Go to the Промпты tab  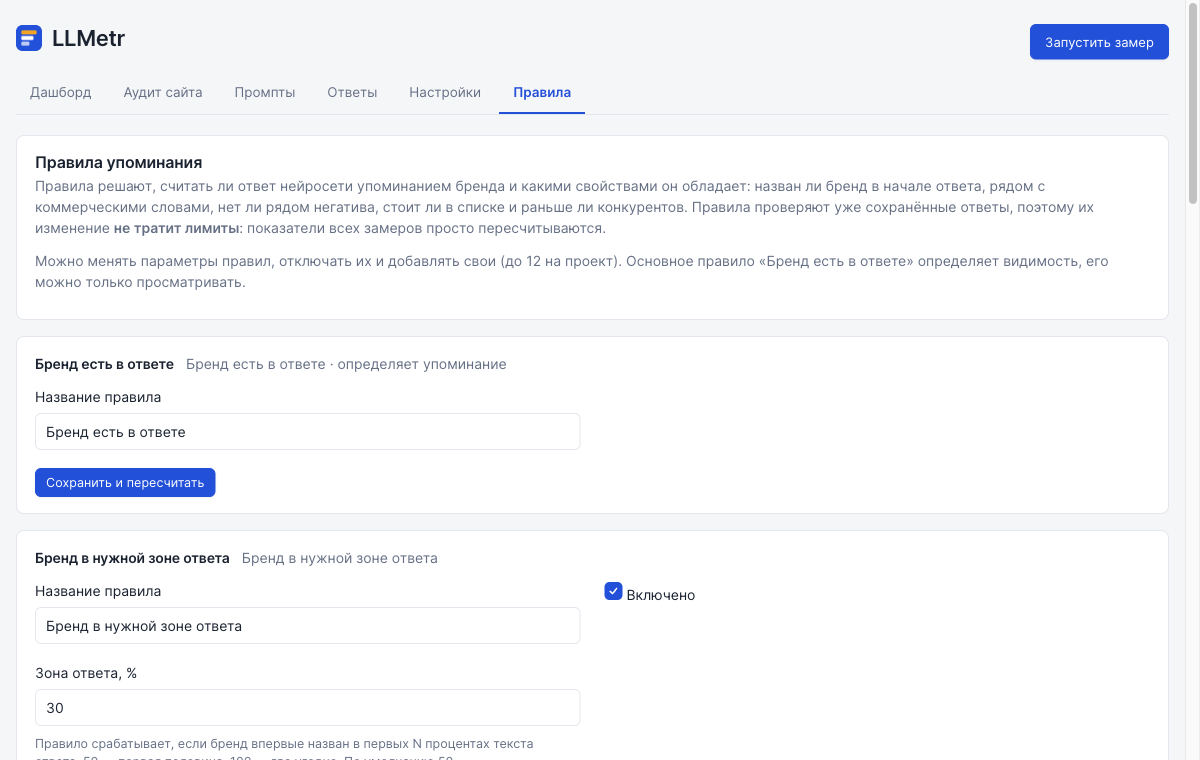(265, 93)
